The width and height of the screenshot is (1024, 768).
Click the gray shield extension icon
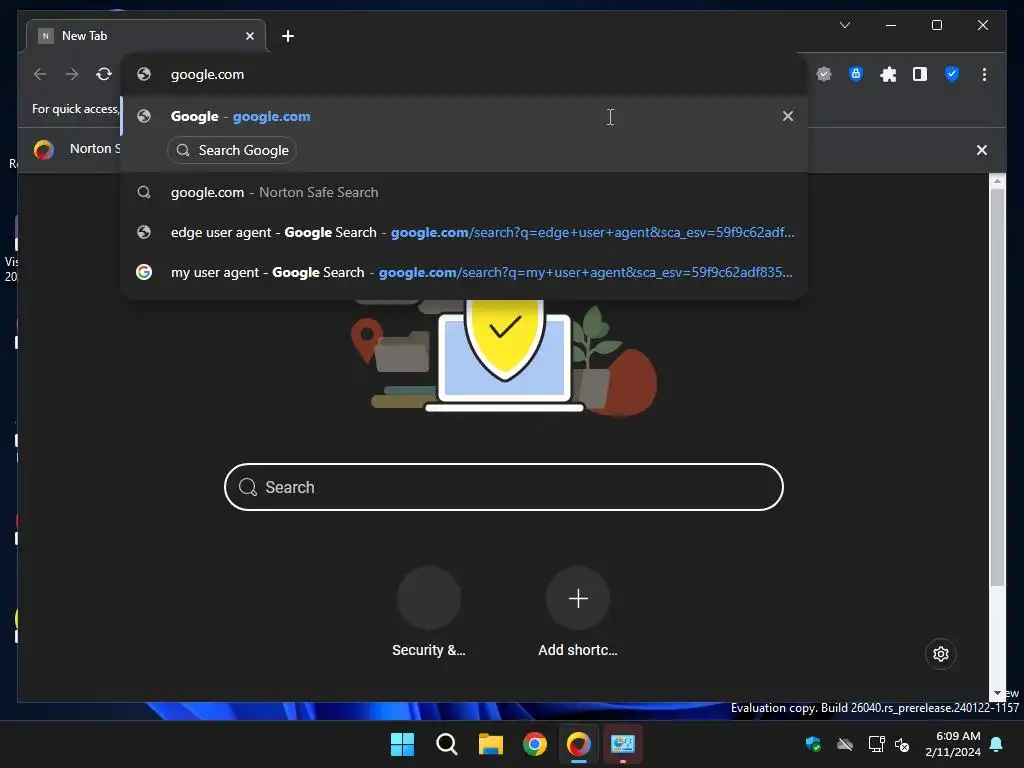(x=824, y=74)
